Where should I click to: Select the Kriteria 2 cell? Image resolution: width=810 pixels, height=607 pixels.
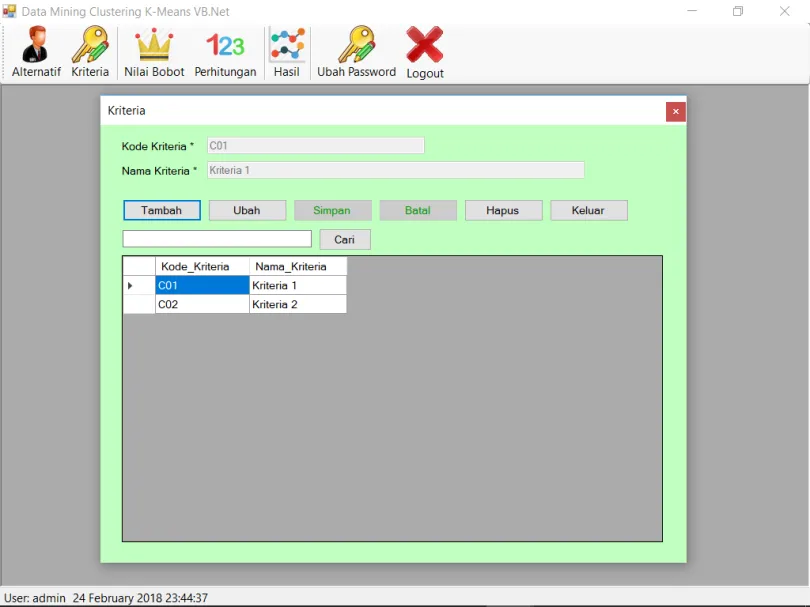pyautogui.click(x=297, y=304)
